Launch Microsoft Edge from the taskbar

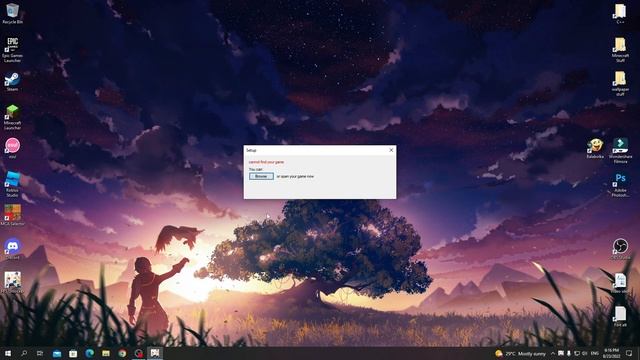point(89,353)
